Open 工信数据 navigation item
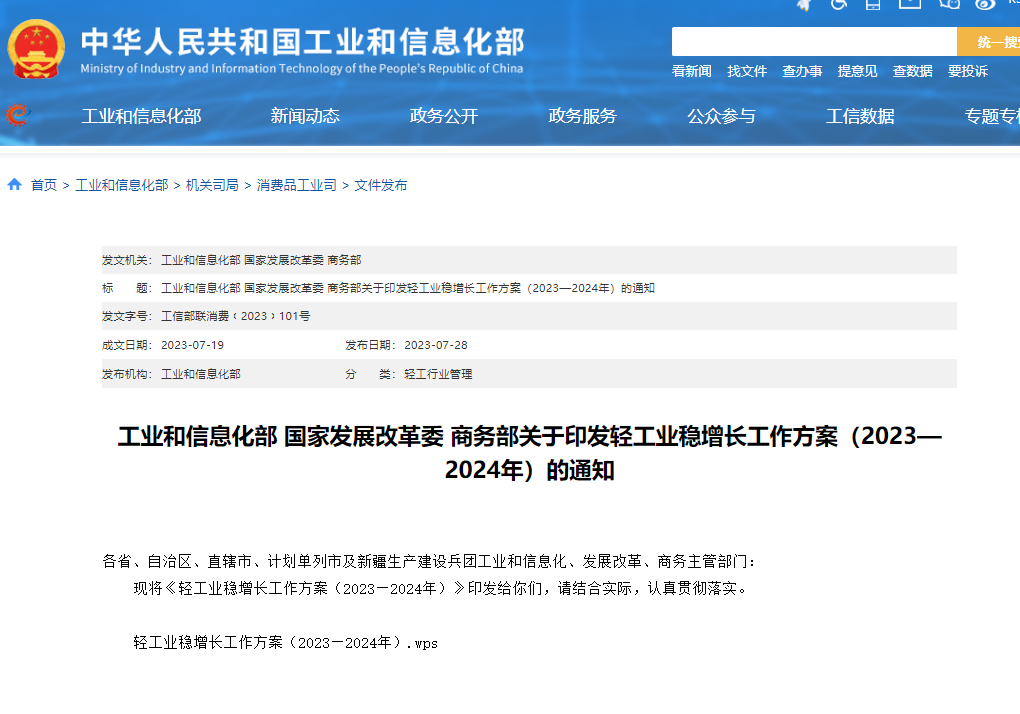Screen dimensions: 1020x714 click(860, 116)
